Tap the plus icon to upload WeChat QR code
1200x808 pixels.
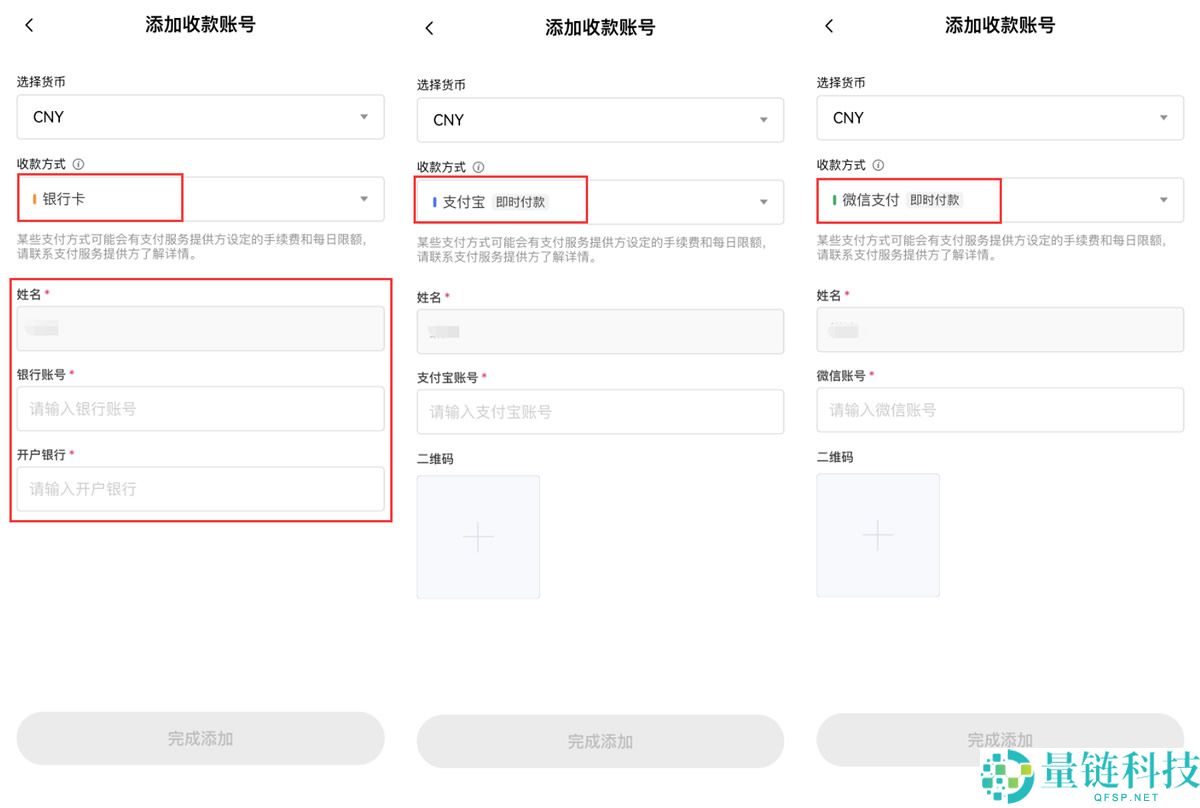pos(878,535)
